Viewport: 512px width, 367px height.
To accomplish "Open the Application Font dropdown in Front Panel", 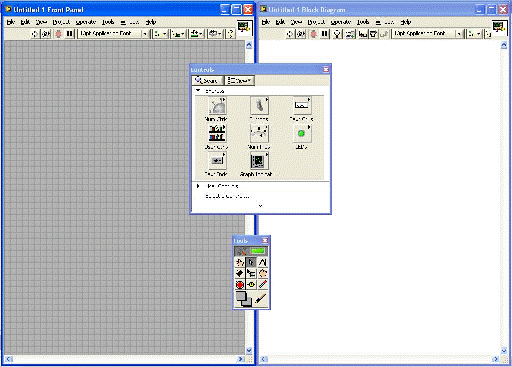I will tap(113, 33).
